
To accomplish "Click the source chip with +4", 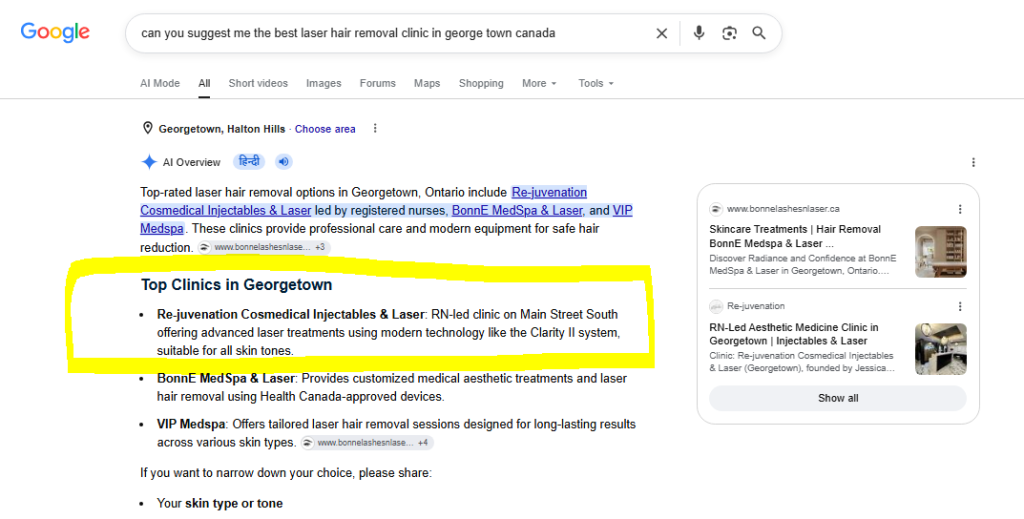I will (x=367, y=443).
